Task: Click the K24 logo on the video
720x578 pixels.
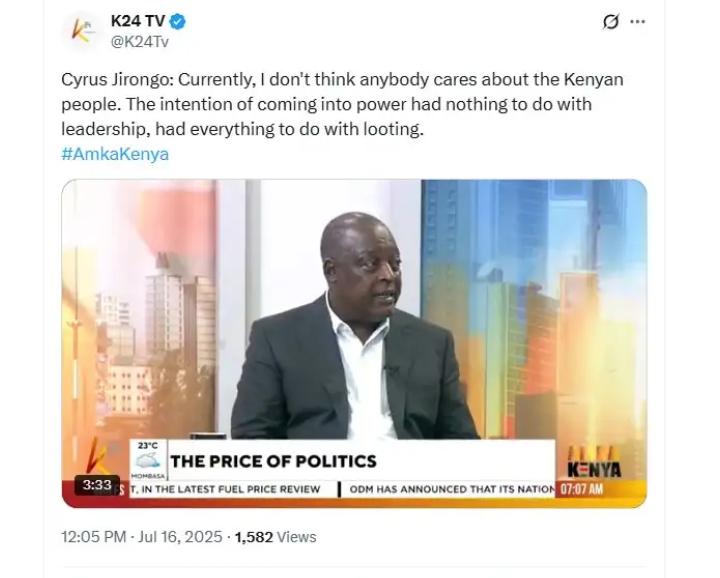Action: (x=98, y=455)
